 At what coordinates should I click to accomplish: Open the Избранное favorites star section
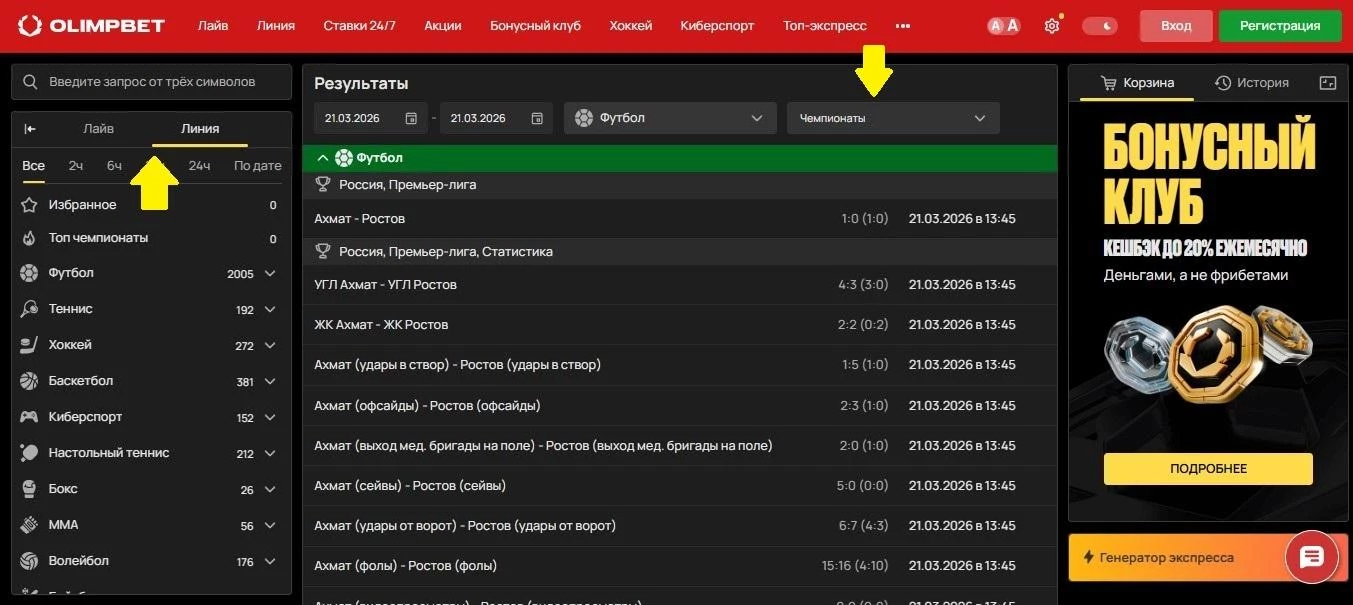tap(80, 204)
